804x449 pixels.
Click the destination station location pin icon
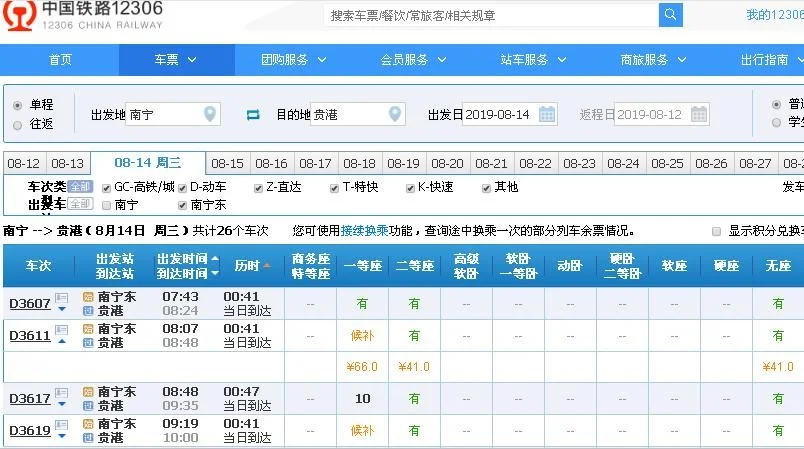394,114
